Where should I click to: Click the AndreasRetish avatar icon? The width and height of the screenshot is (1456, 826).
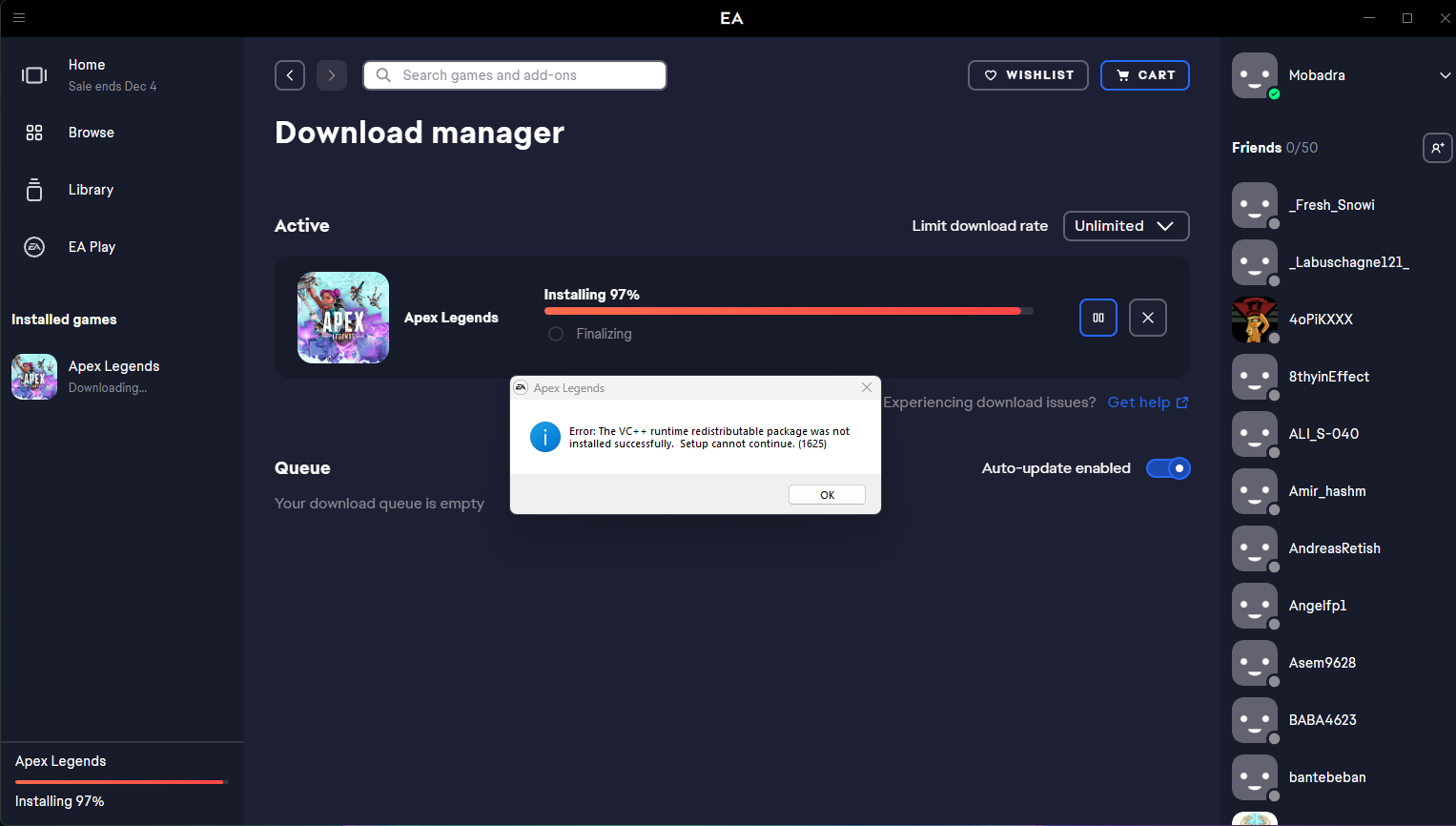[1255, 548]
